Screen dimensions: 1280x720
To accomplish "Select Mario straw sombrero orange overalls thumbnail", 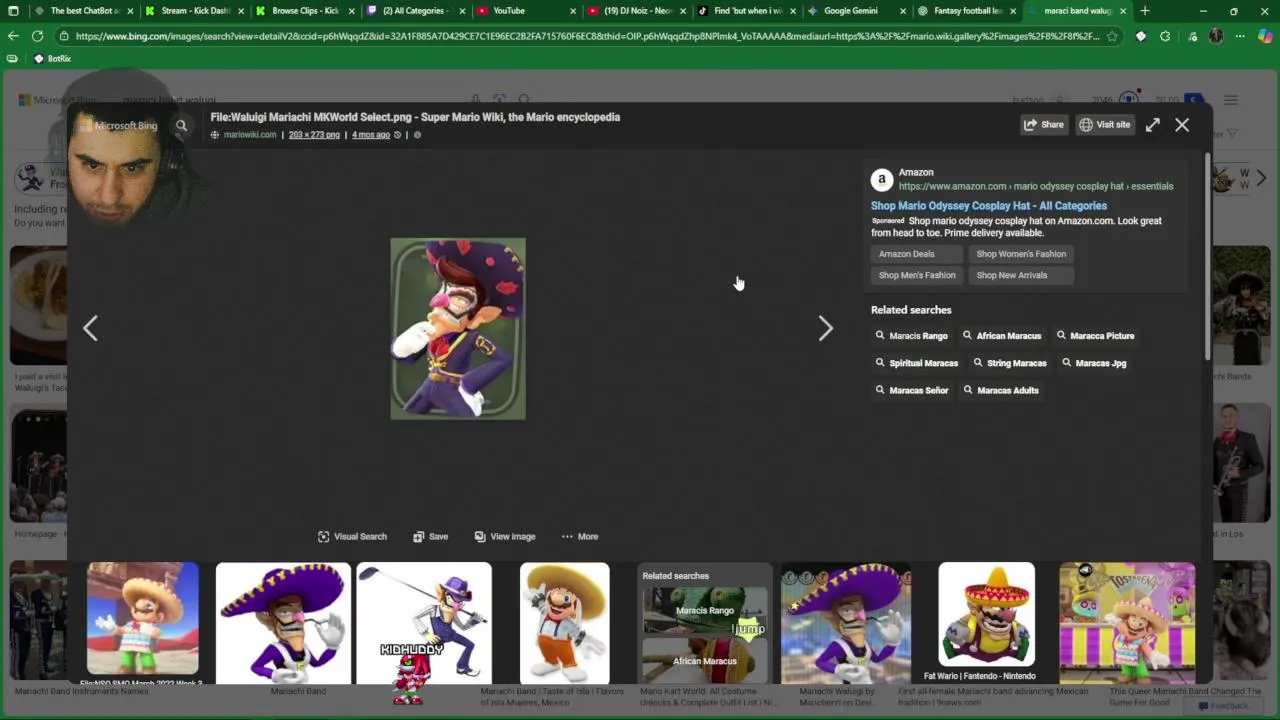I will 565,623.
